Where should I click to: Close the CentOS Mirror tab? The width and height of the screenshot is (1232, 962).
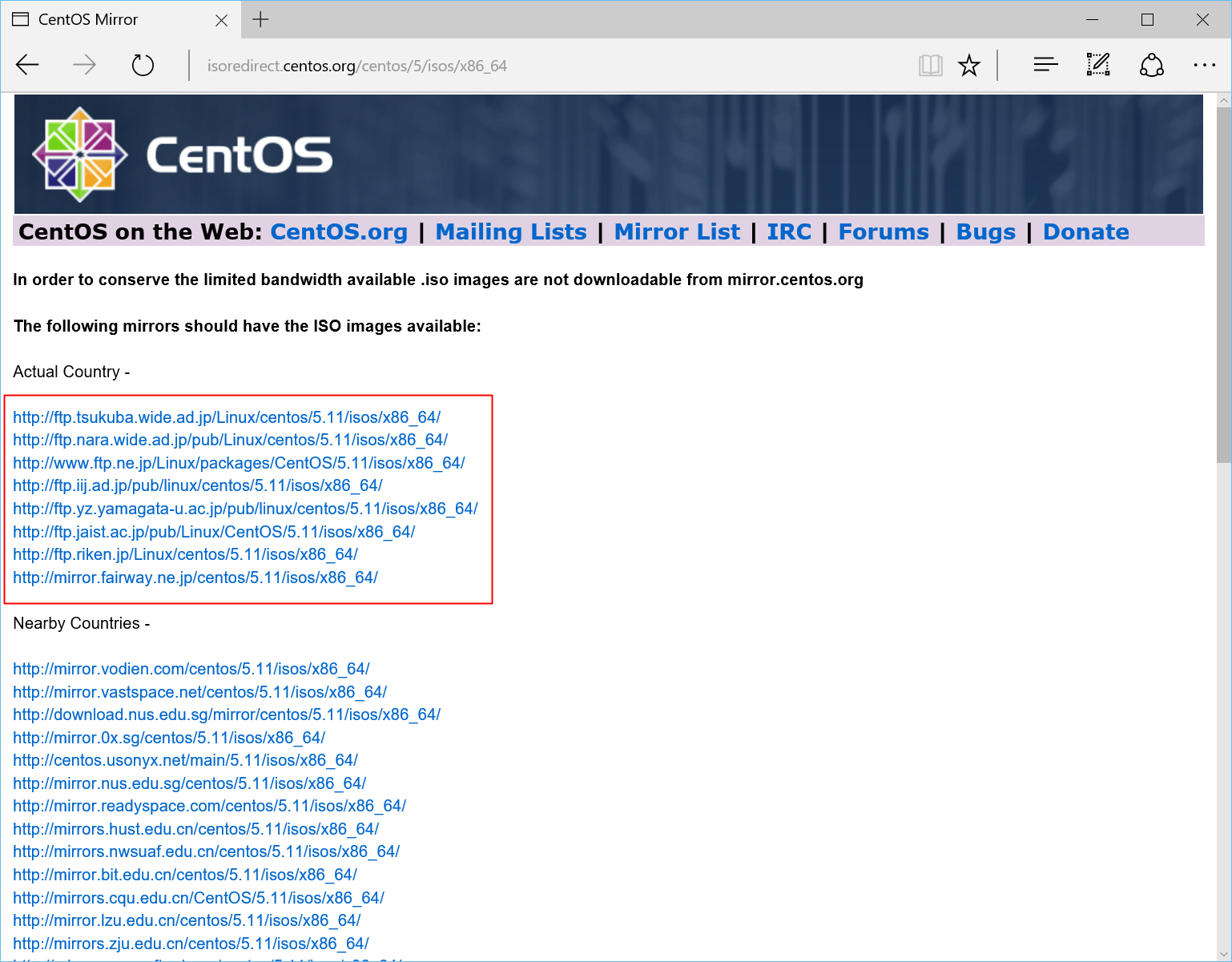click(222, 20)
